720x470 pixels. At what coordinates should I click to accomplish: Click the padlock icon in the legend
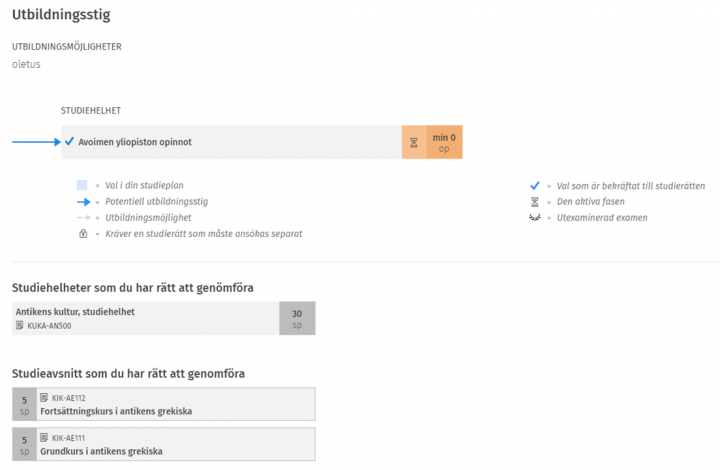click(x=83, y=233)
